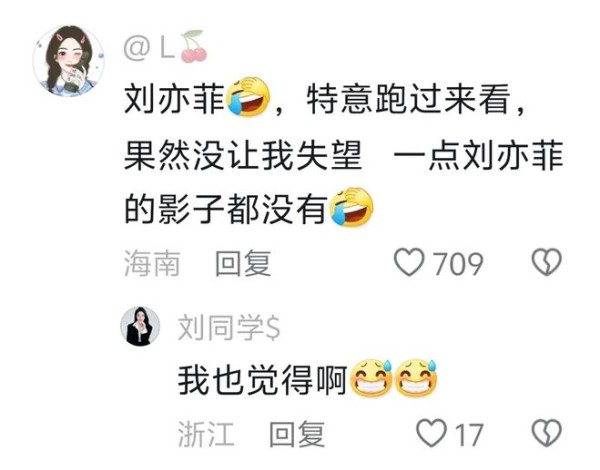Screen dimensions: 600x470
Task: Dislike the top comment with broken heart
Action: point(547,263)
